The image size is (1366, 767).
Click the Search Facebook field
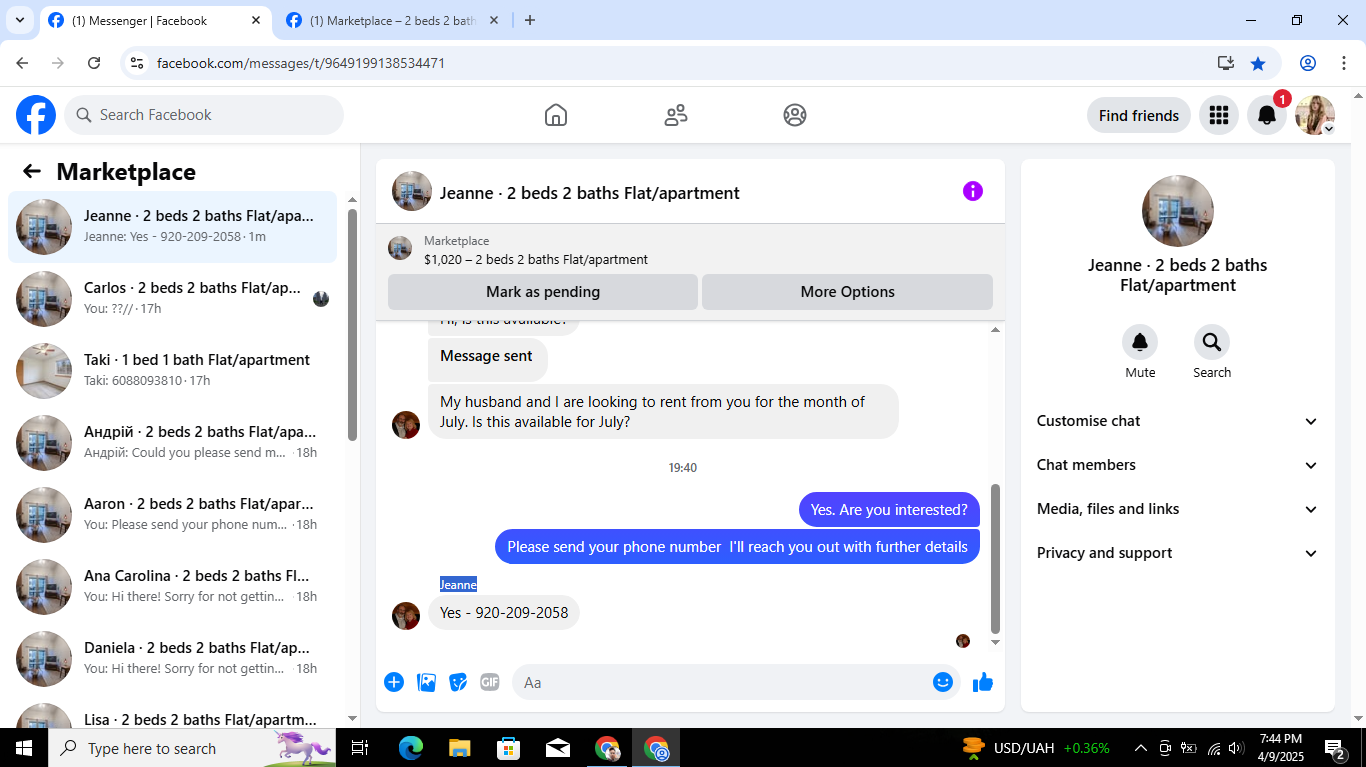pos(204,115)
